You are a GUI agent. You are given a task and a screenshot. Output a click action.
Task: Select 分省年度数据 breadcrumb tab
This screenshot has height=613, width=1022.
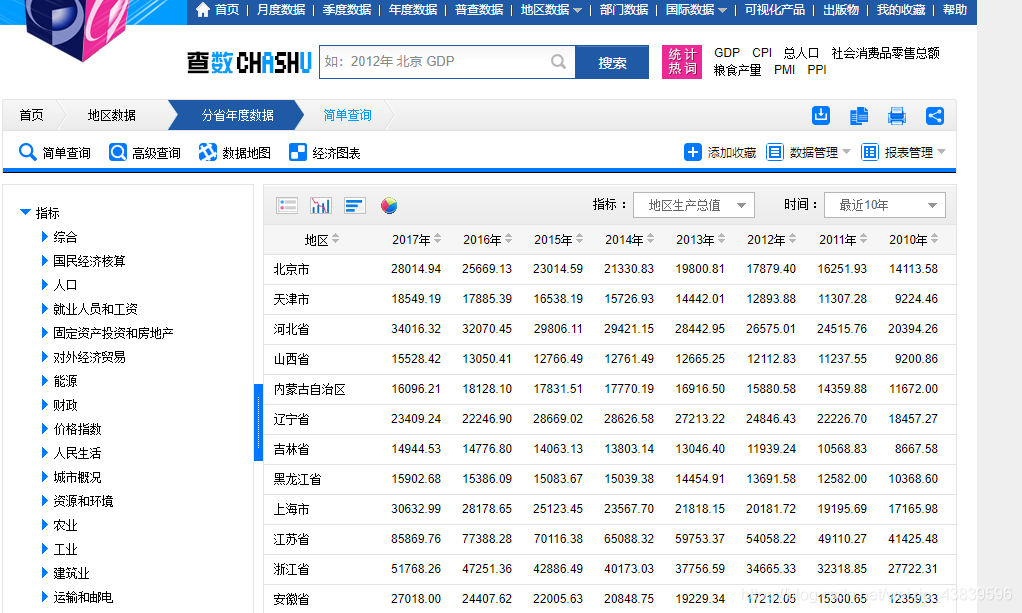click(x=237, y=115)
